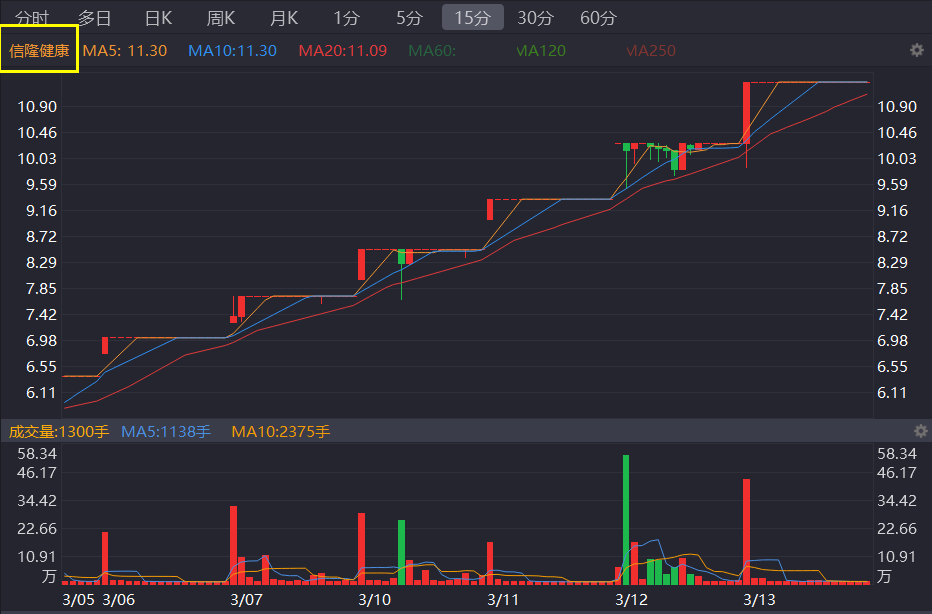Click the 3/11 date marker on the axis
932x614 pixels.
coord(503,600)
